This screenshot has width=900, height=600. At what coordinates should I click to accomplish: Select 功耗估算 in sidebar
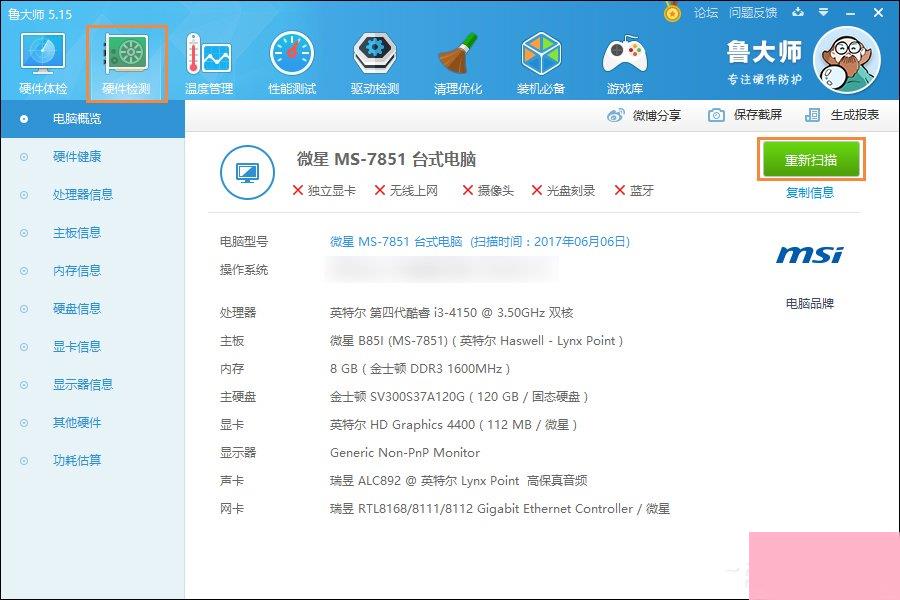[92, 460]
